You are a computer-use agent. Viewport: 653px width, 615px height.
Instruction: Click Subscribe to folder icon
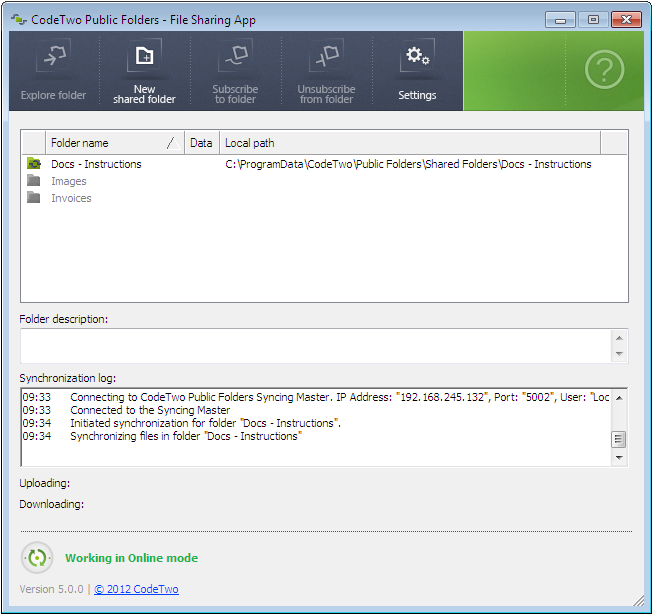[235, 55]
